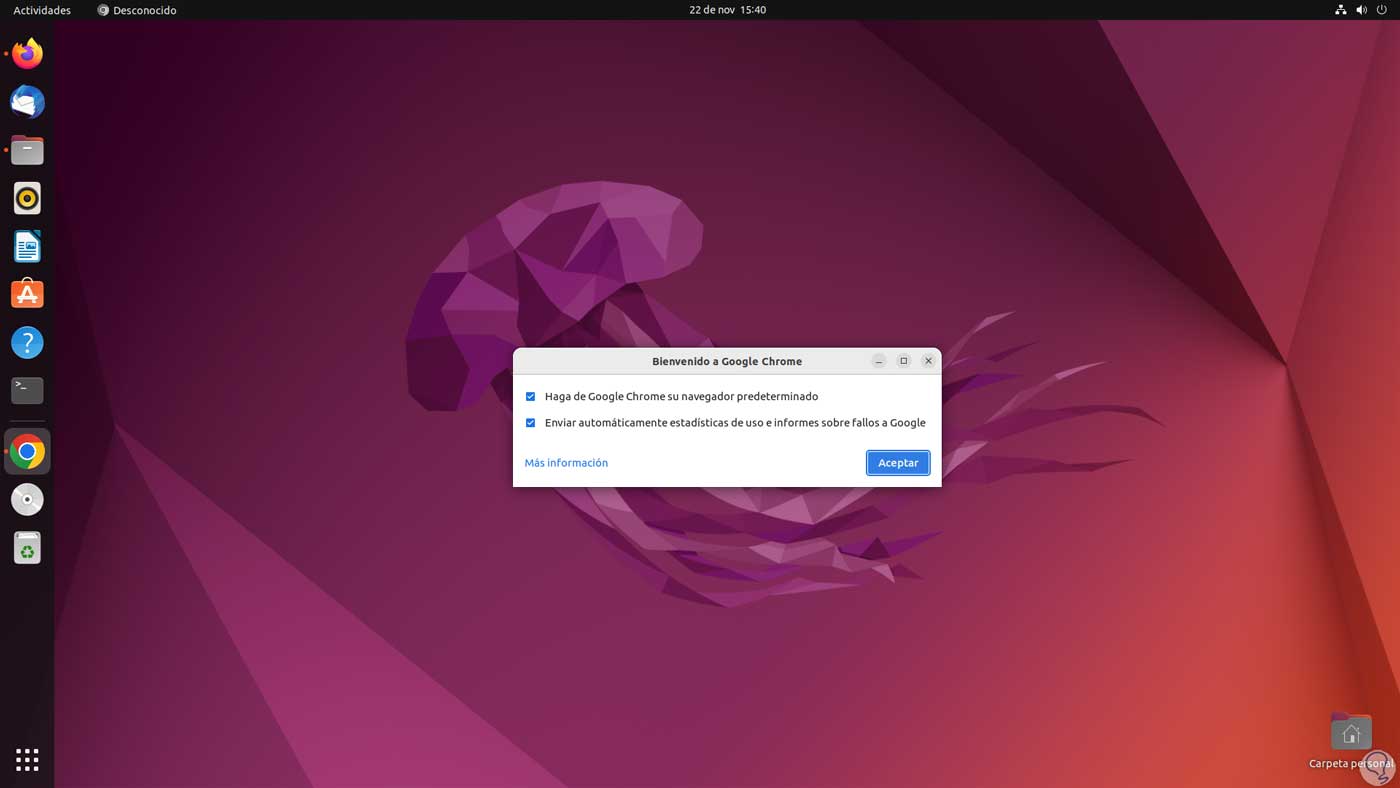The image size is (1400, 788).
Task: Select the running Google Chrome dock icon
Action: click(27, 451)
